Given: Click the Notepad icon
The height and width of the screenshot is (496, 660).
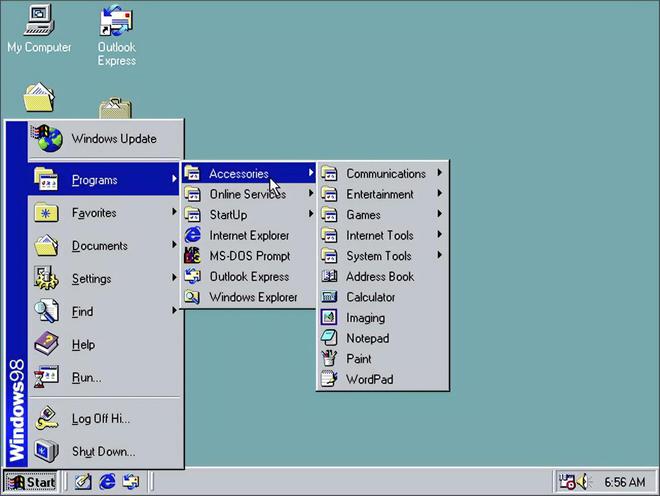Looking at the screenshot, I should click(329, 338).
